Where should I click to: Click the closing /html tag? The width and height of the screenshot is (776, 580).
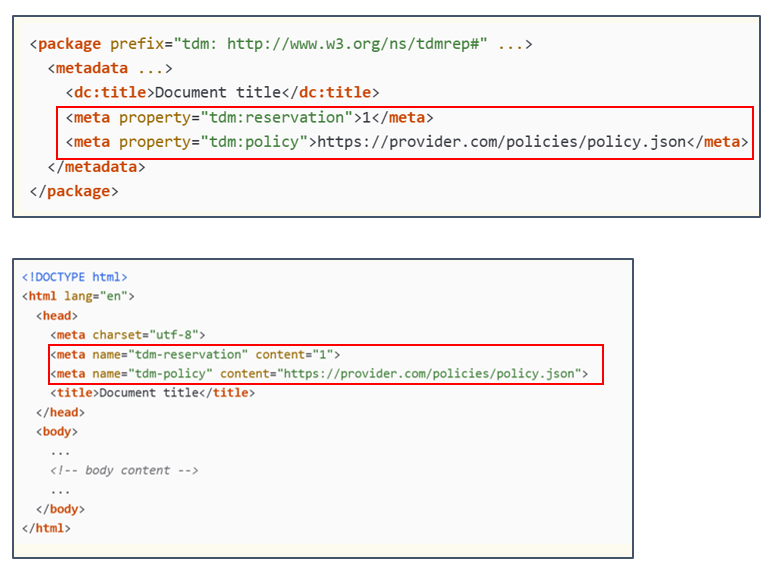pos(46,528)
